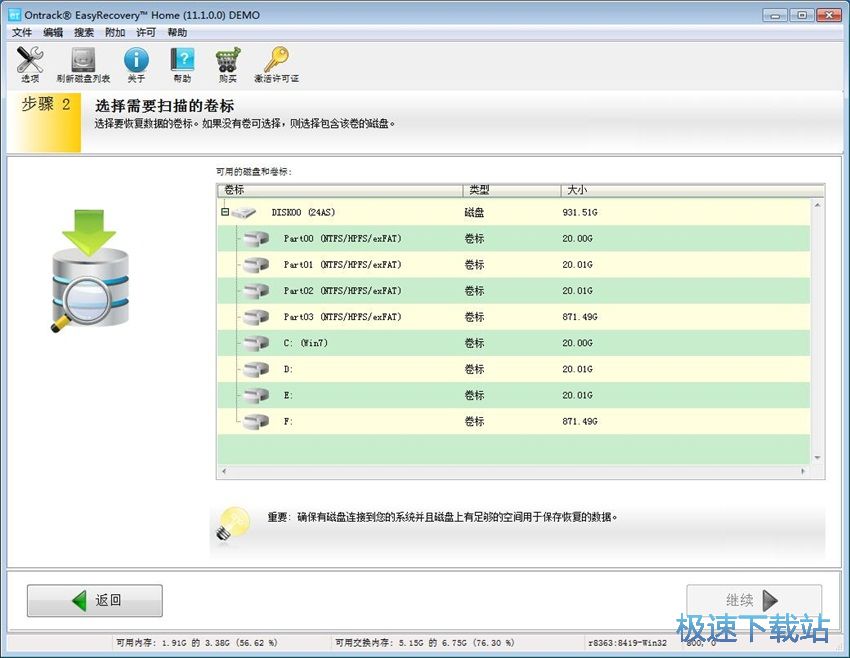
Task: Select the D: volume label
Action: [x=288, y=369]
